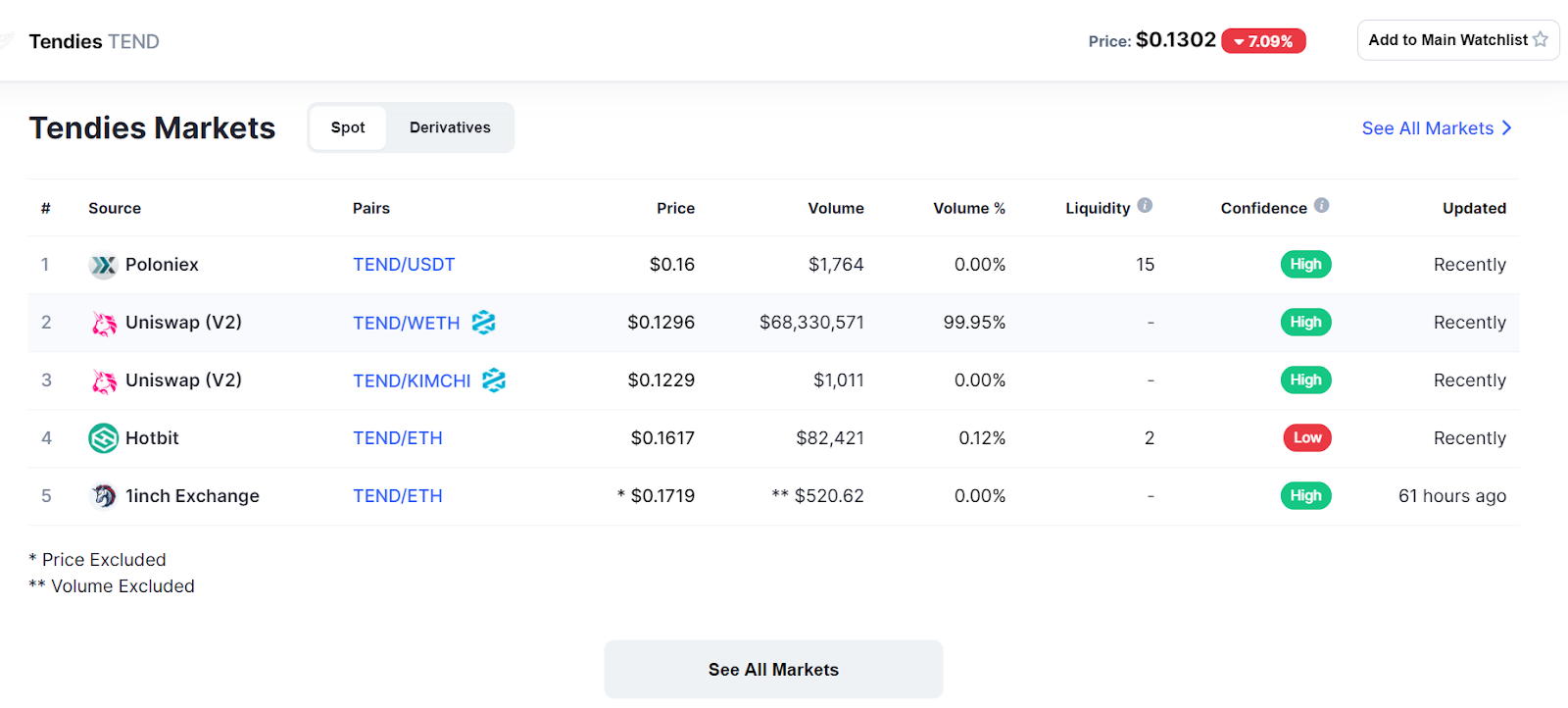Click the info icon next to Confidence
1568x708 pixels.
[1321, 206]
